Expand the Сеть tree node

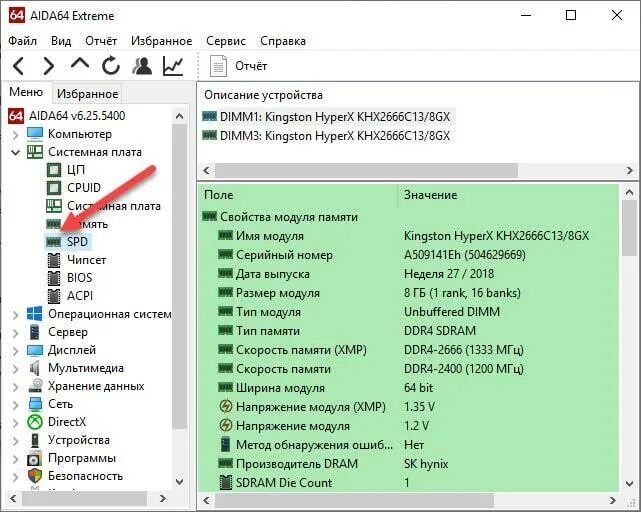point(16,404)
